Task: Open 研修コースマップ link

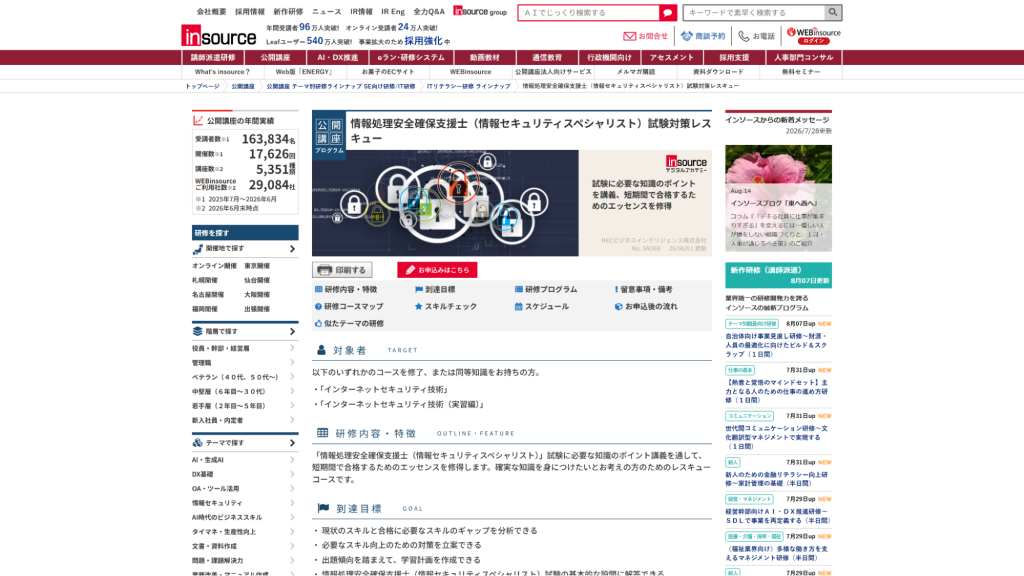Action: tap(349, 306)
